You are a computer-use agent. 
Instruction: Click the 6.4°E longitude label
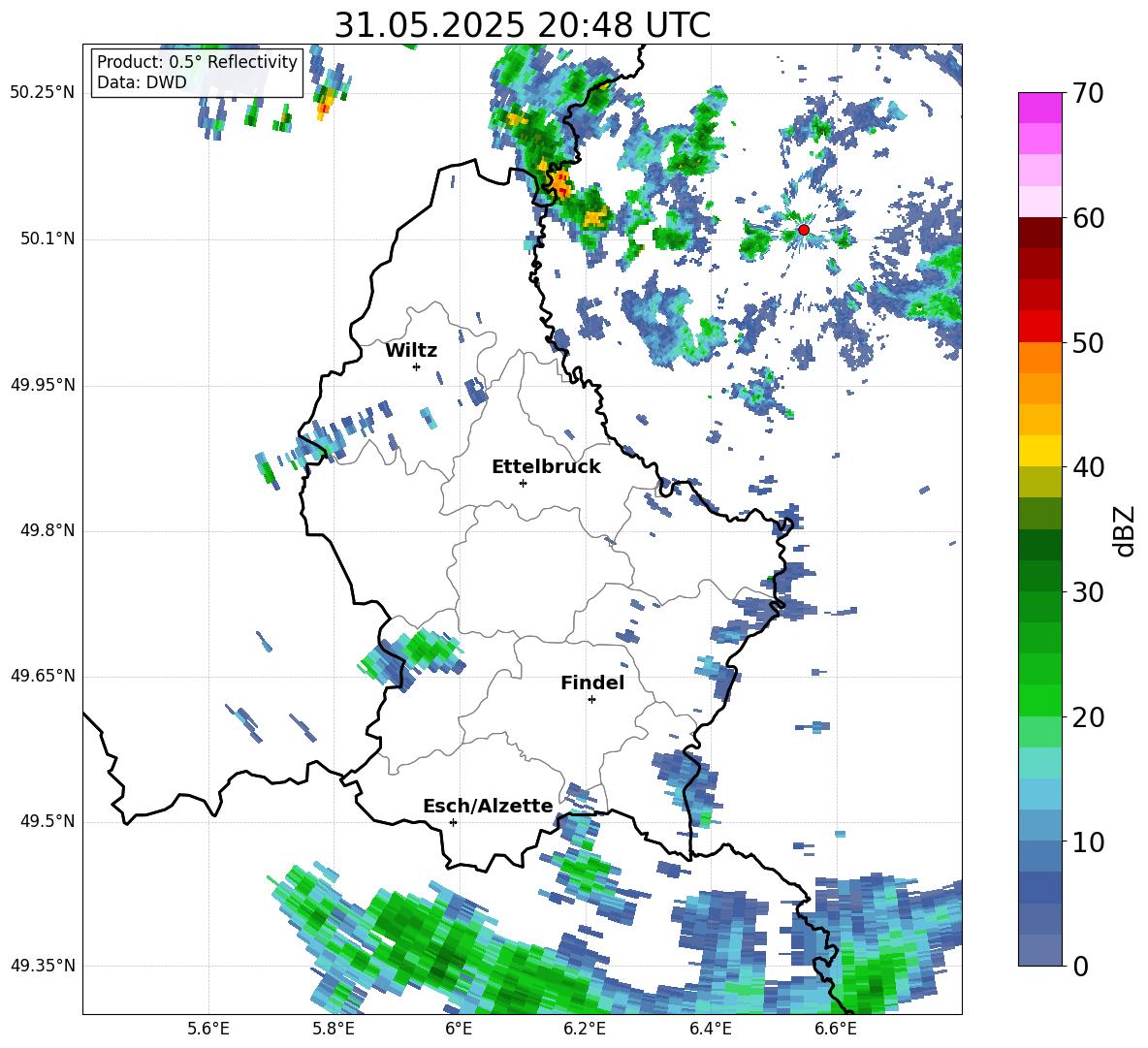tap(710, 1030)
